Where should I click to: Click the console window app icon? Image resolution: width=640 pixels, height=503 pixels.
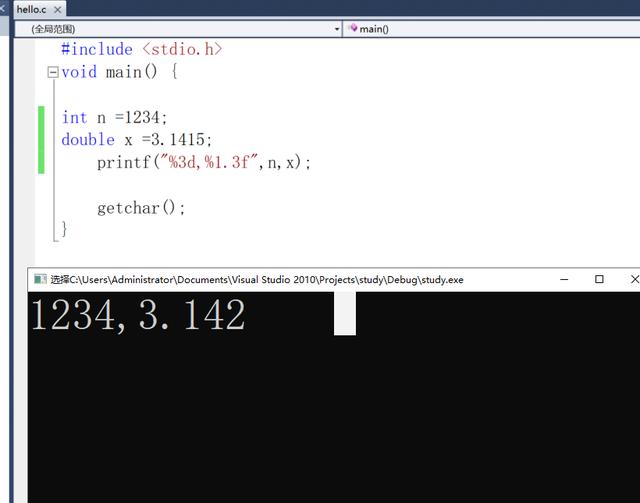[x=40, y=279]
